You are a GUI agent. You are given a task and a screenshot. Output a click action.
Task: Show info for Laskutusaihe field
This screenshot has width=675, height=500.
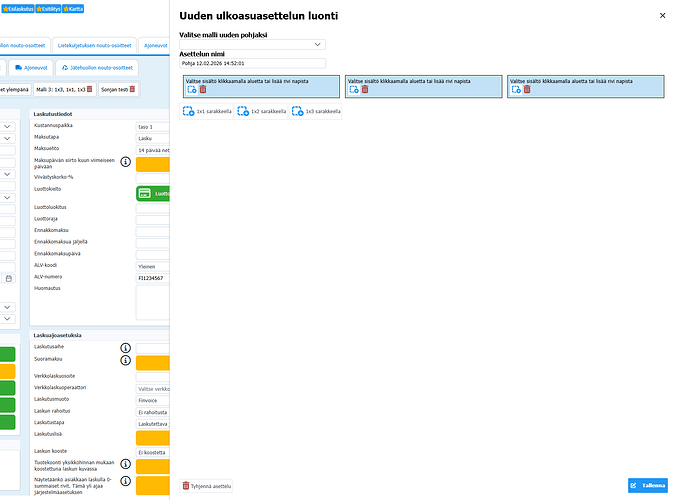pos(126,348)
